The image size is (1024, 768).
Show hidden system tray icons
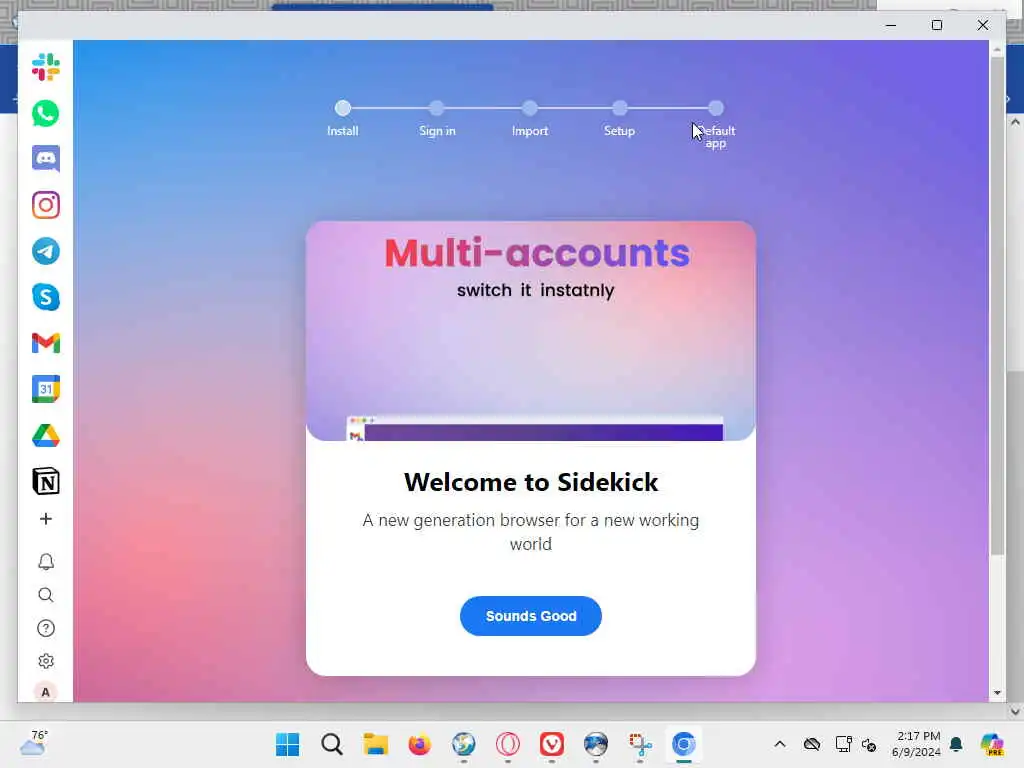(780, 744)
